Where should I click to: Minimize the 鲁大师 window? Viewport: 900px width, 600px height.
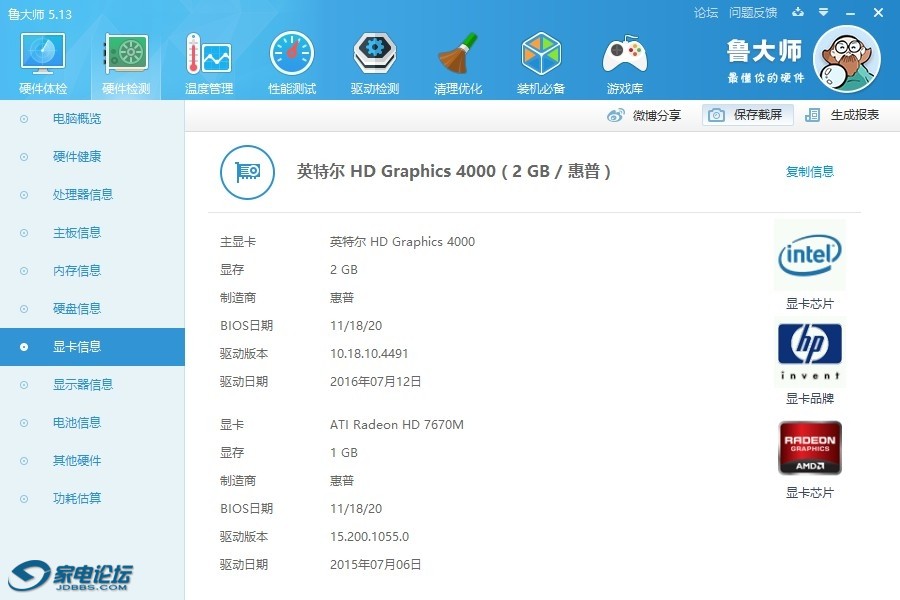click(x=851, y=13)
